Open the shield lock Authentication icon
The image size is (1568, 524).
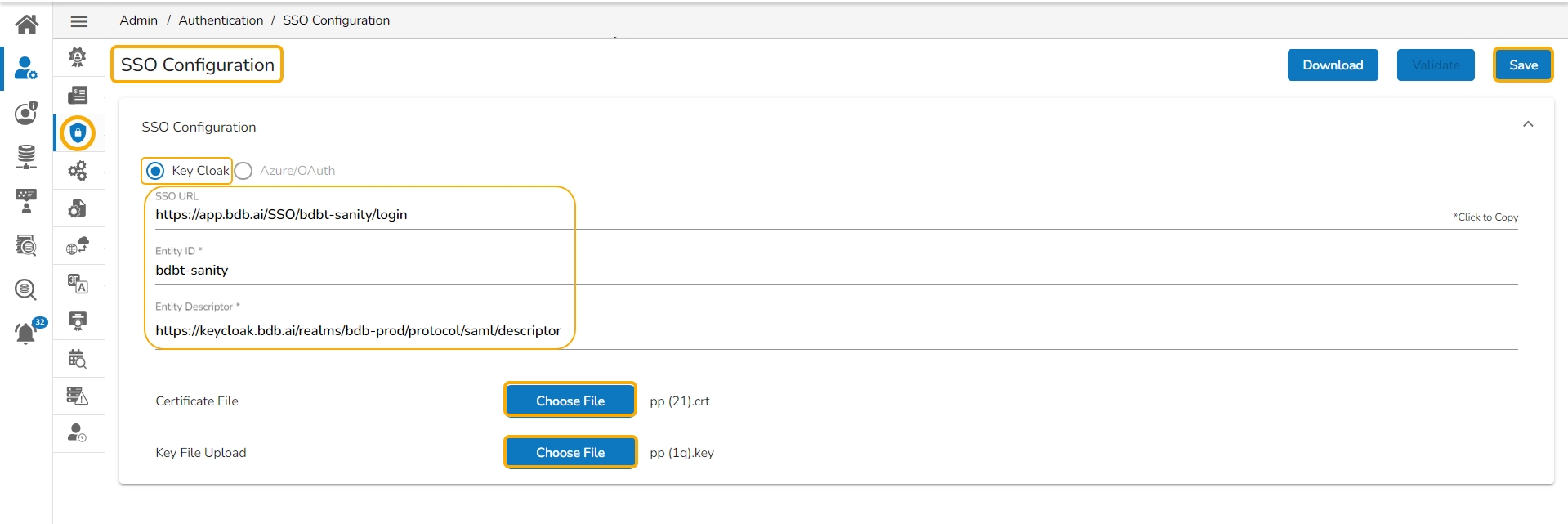[78, 133]
